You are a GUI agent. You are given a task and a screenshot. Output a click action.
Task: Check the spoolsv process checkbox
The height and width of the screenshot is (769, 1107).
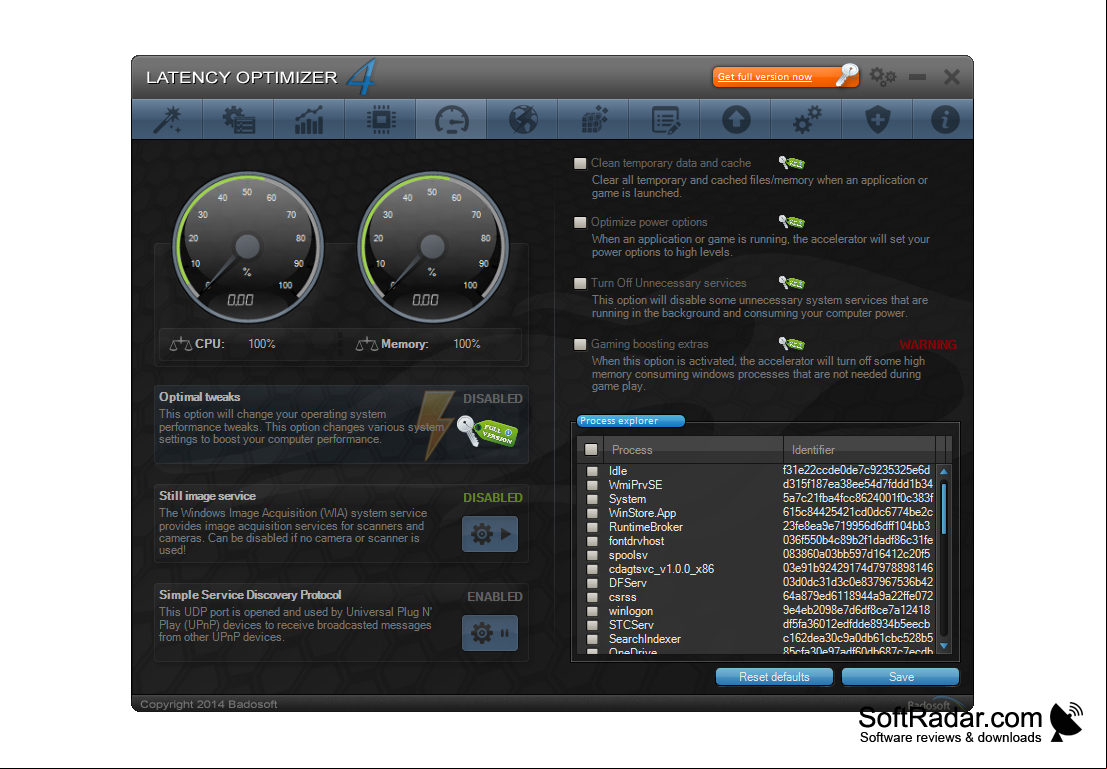pyautogui.click(x=592, y=556)
